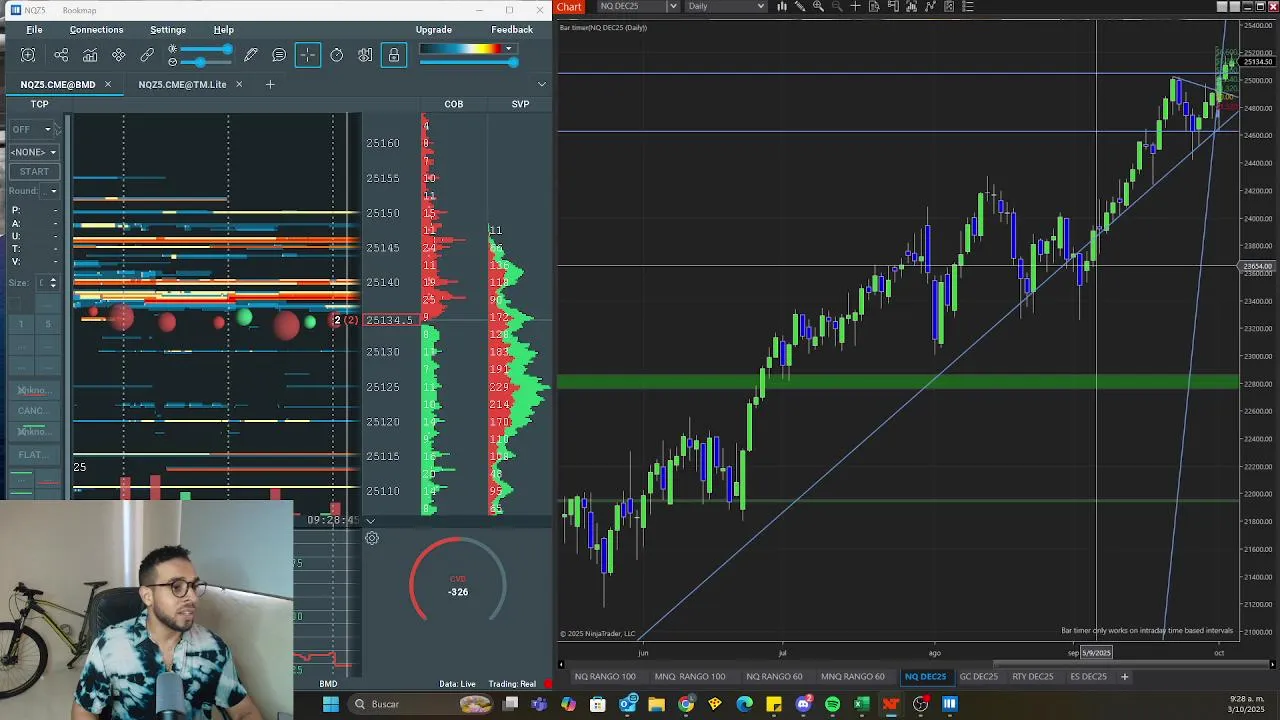Viewport: 1280px width, 720px height.
Task: Open the Help menu in Bookmap
Action: [x=223, y=30]
